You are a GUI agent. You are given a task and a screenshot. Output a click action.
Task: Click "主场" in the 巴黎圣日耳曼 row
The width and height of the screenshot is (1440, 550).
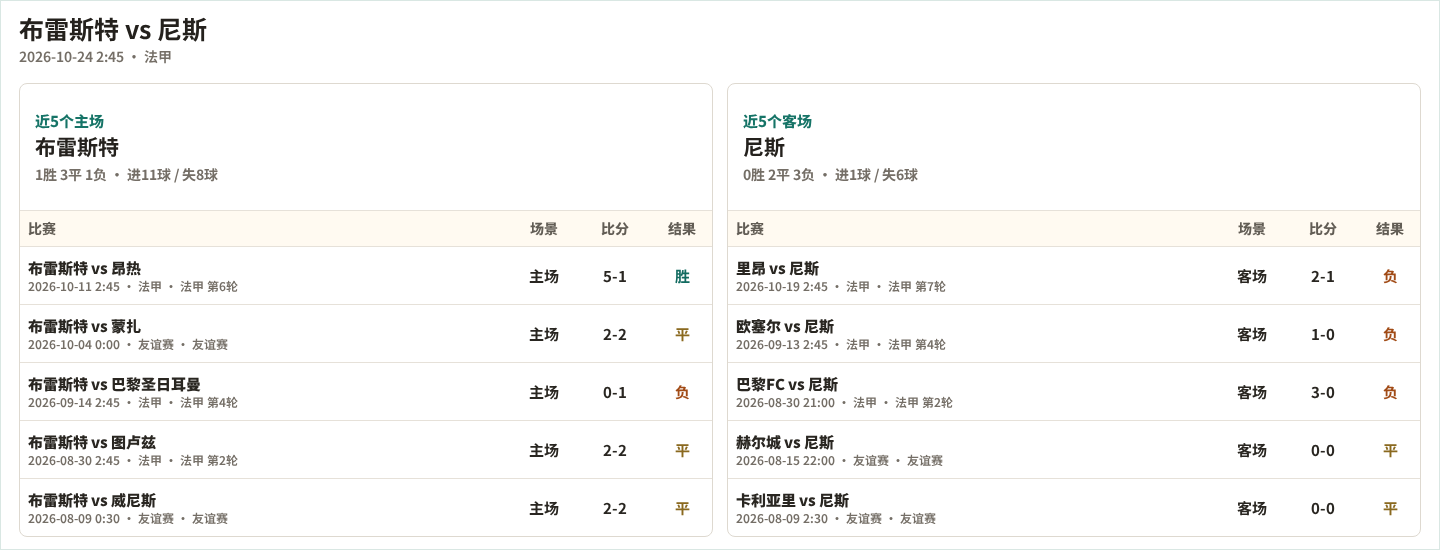544,392
